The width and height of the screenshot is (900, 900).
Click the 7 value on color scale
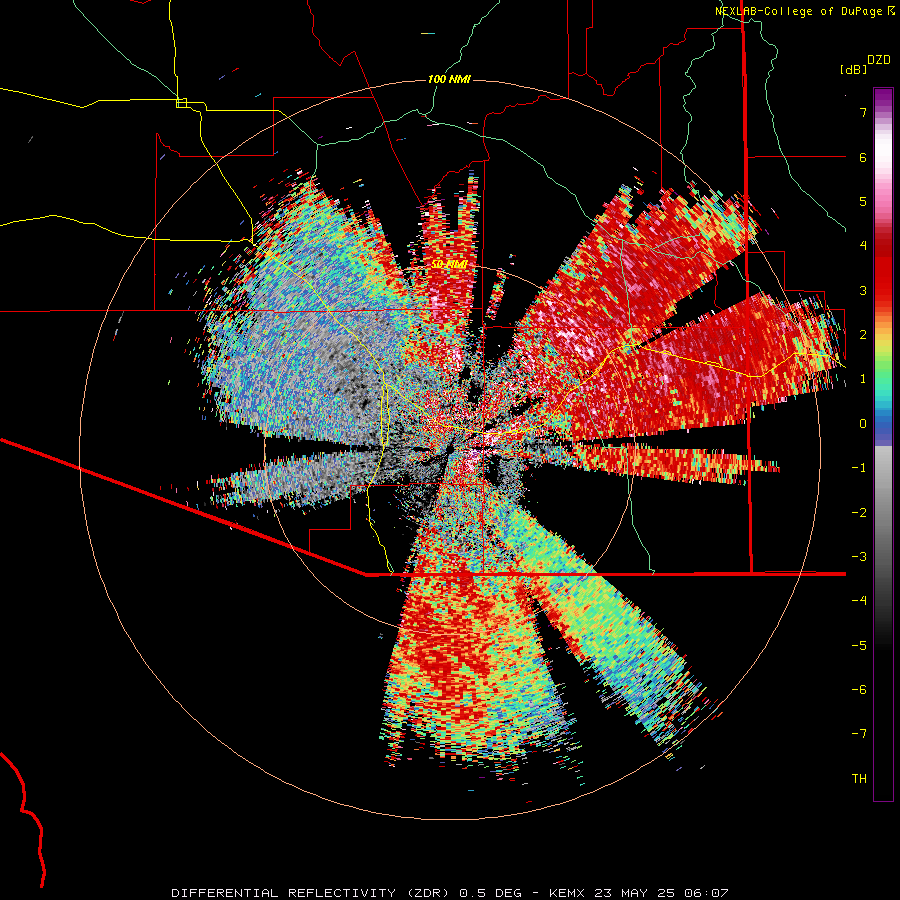863,112
